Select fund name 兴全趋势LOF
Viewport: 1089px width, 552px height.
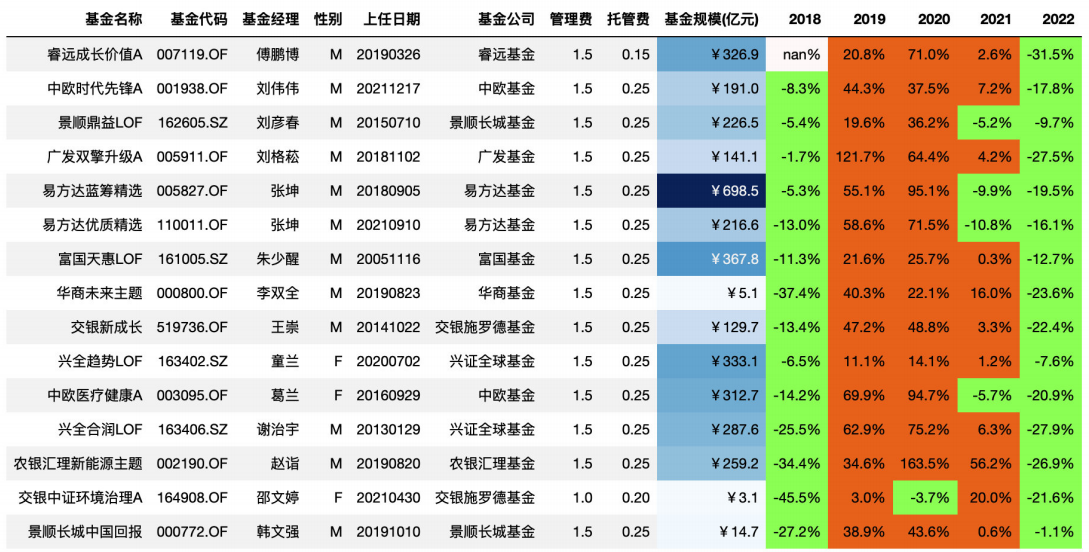(101, 361)
